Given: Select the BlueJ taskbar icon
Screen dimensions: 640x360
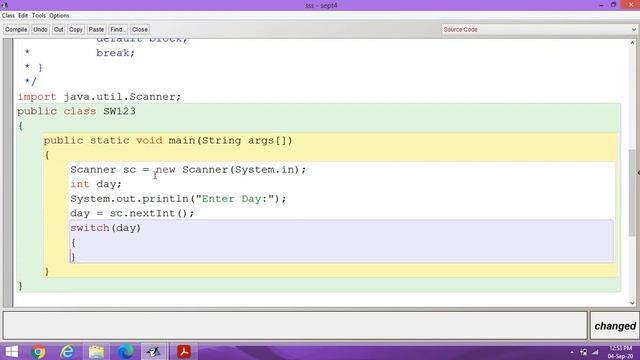Looking at the screenshot, I should click(154, 352).
